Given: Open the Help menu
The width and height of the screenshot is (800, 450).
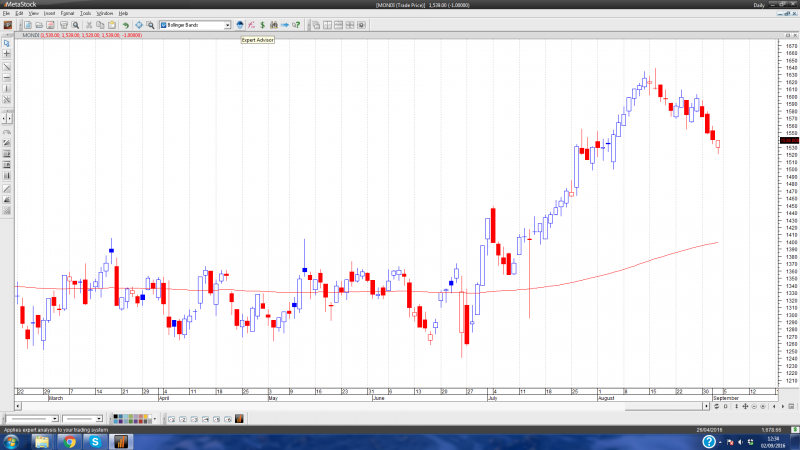Looking at the screenshot, I should [x=123, y=13].
